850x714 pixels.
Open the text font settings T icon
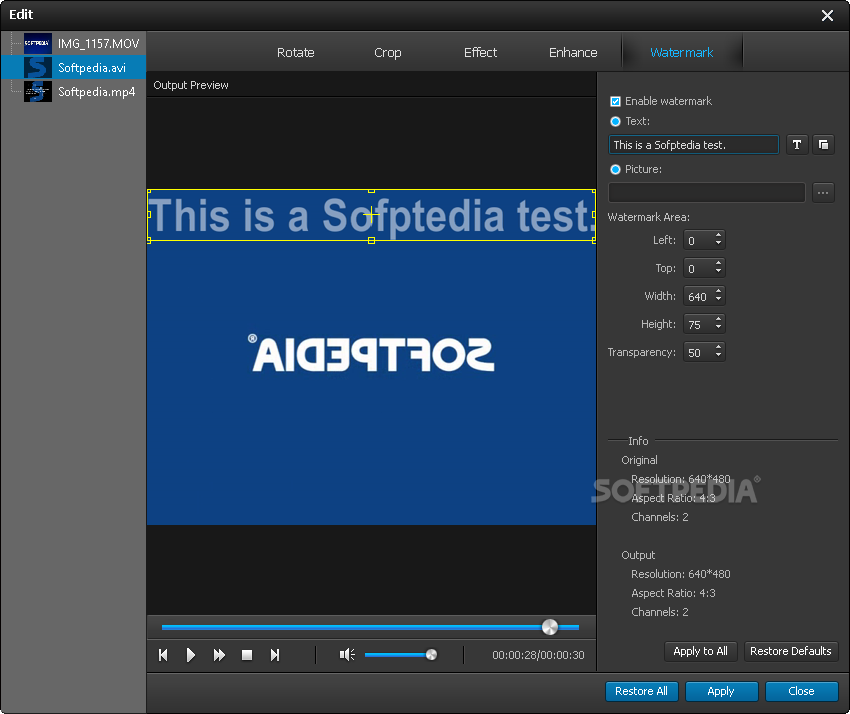[797, 145]
